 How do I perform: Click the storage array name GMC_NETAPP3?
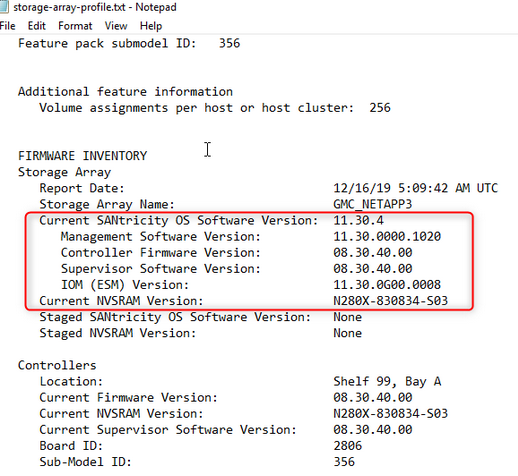click(373, 204)
